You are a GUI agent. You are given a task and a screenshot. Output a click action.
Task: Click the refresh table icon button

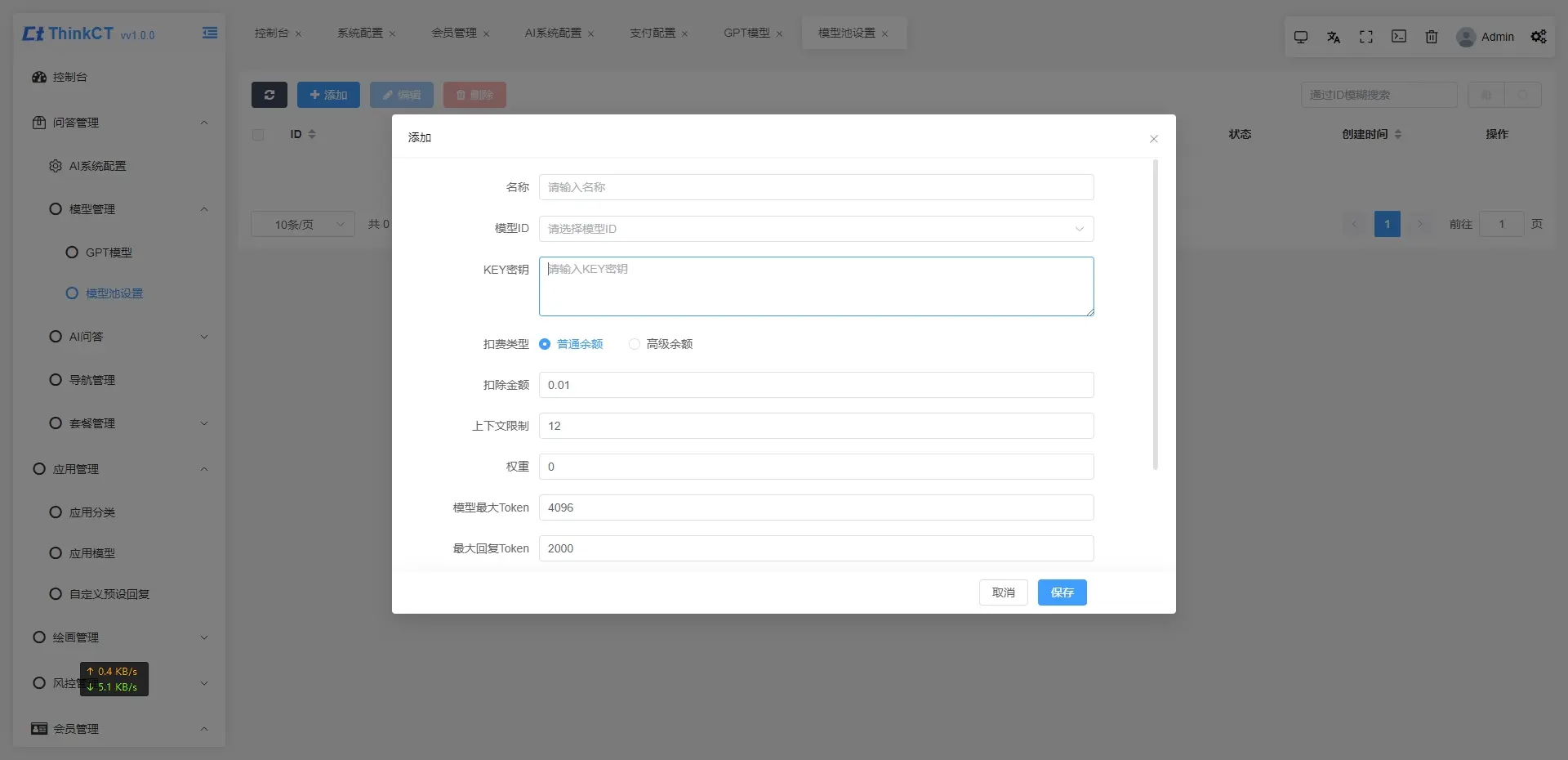(269, 95)
